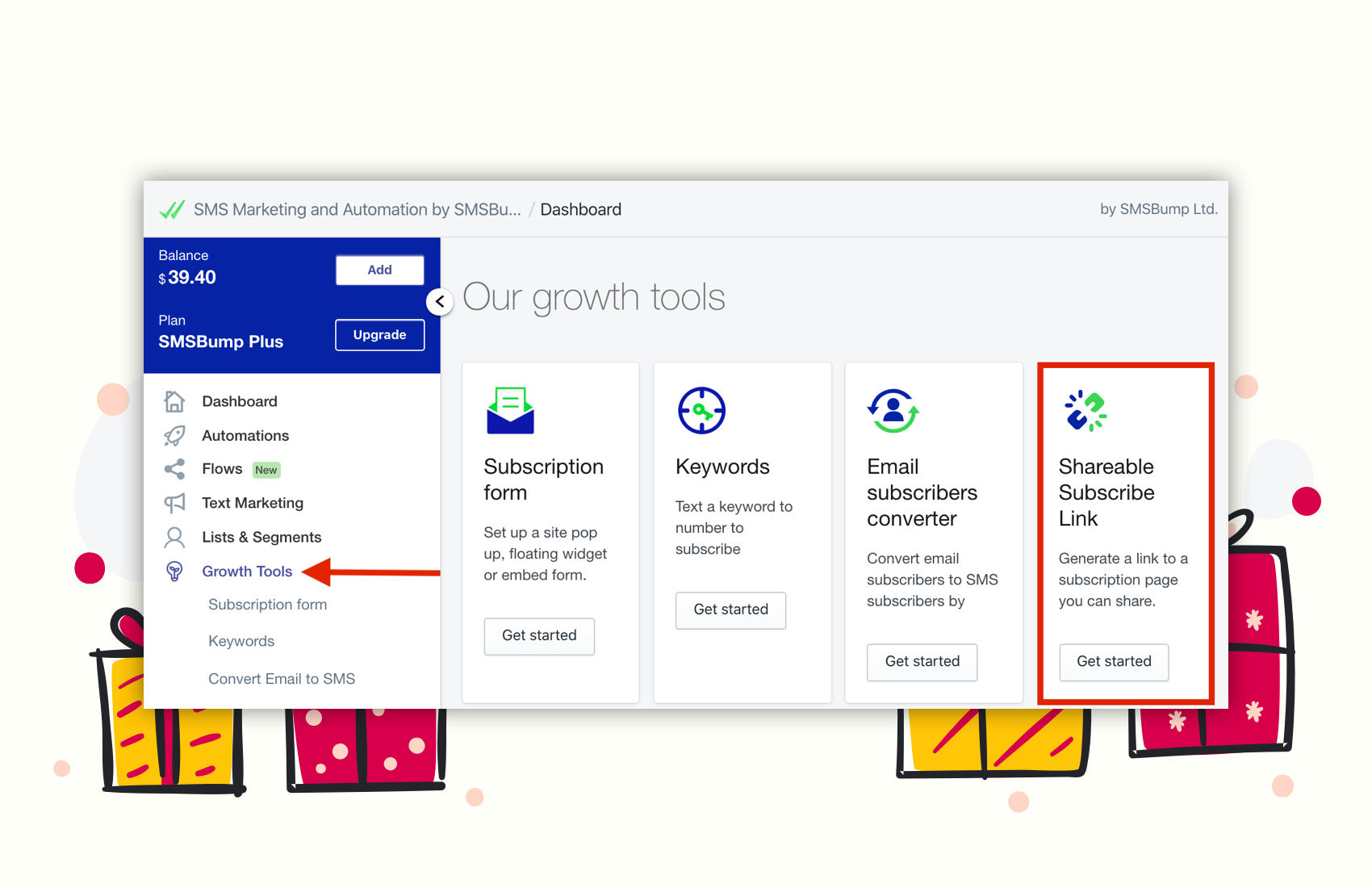The height and width of the screenshot is (888, 1372).
Task: Open the Text Marketing menu item
Action: coord(253,503)
